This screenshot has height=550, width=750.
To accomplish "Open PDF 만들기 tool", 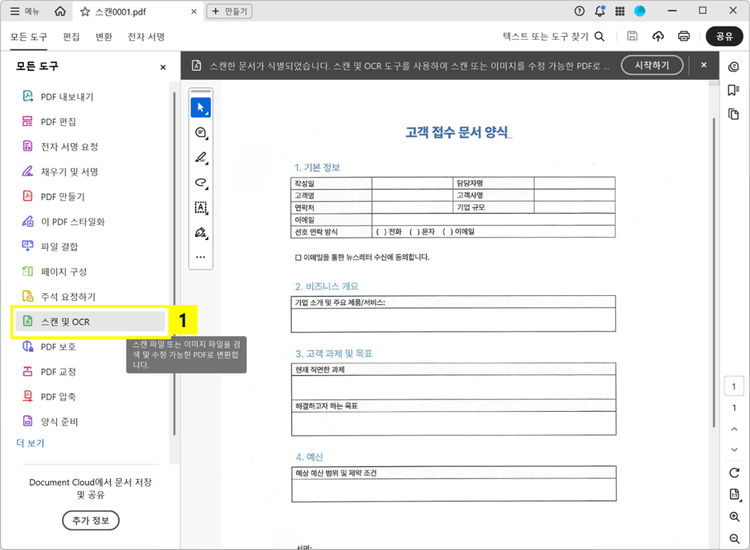I will pyautogui.click(x=90, y=197).
